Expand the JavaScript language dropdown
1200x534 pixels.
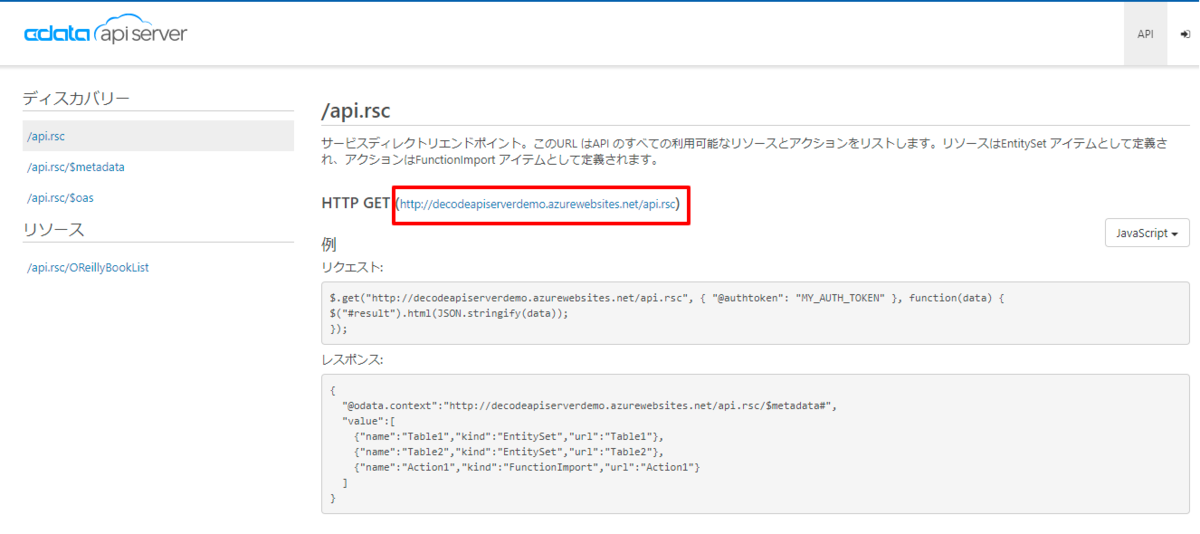point(1147,233)
